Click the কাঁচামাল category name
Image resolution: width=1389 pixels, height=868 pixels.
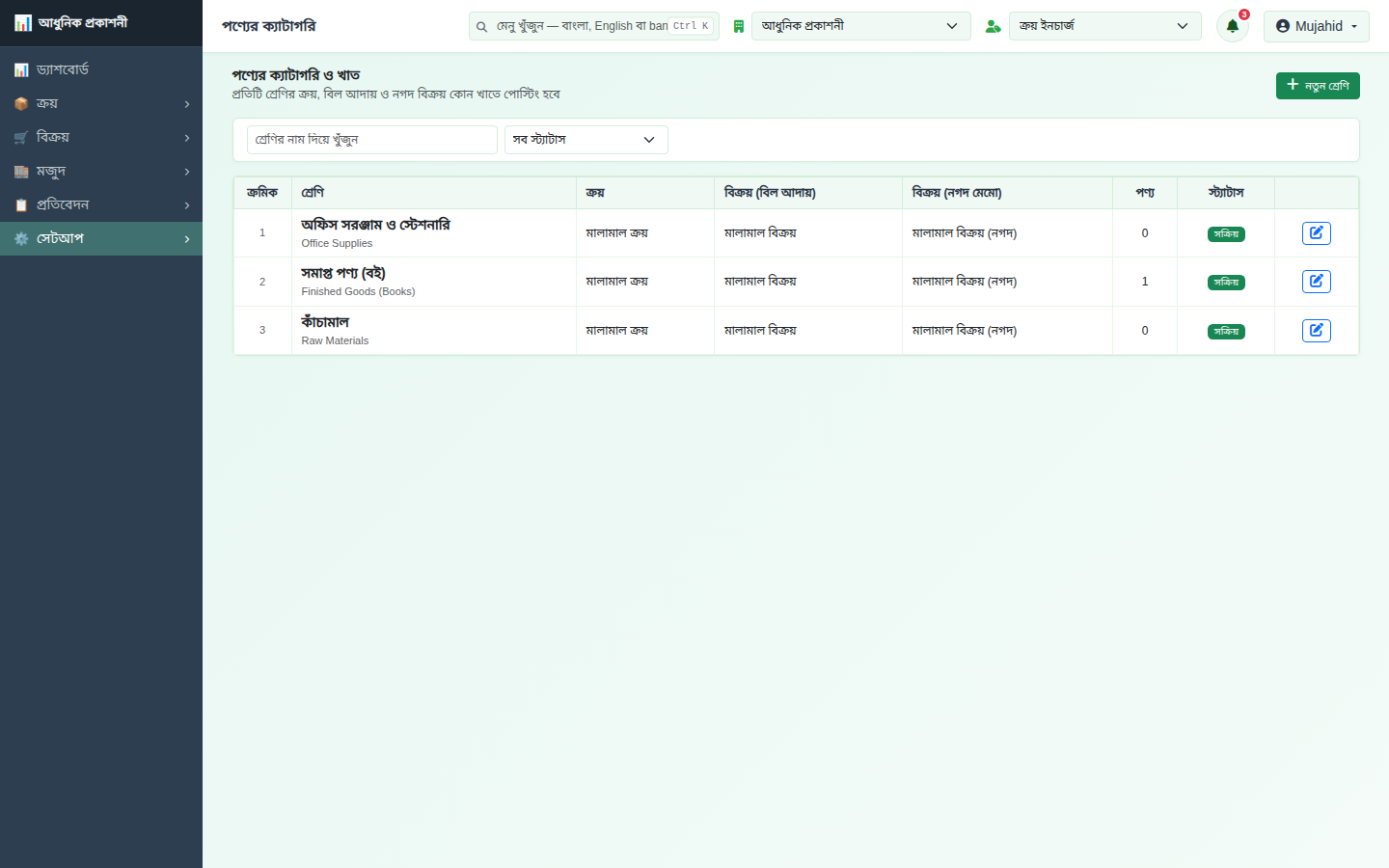coord(325,322)
